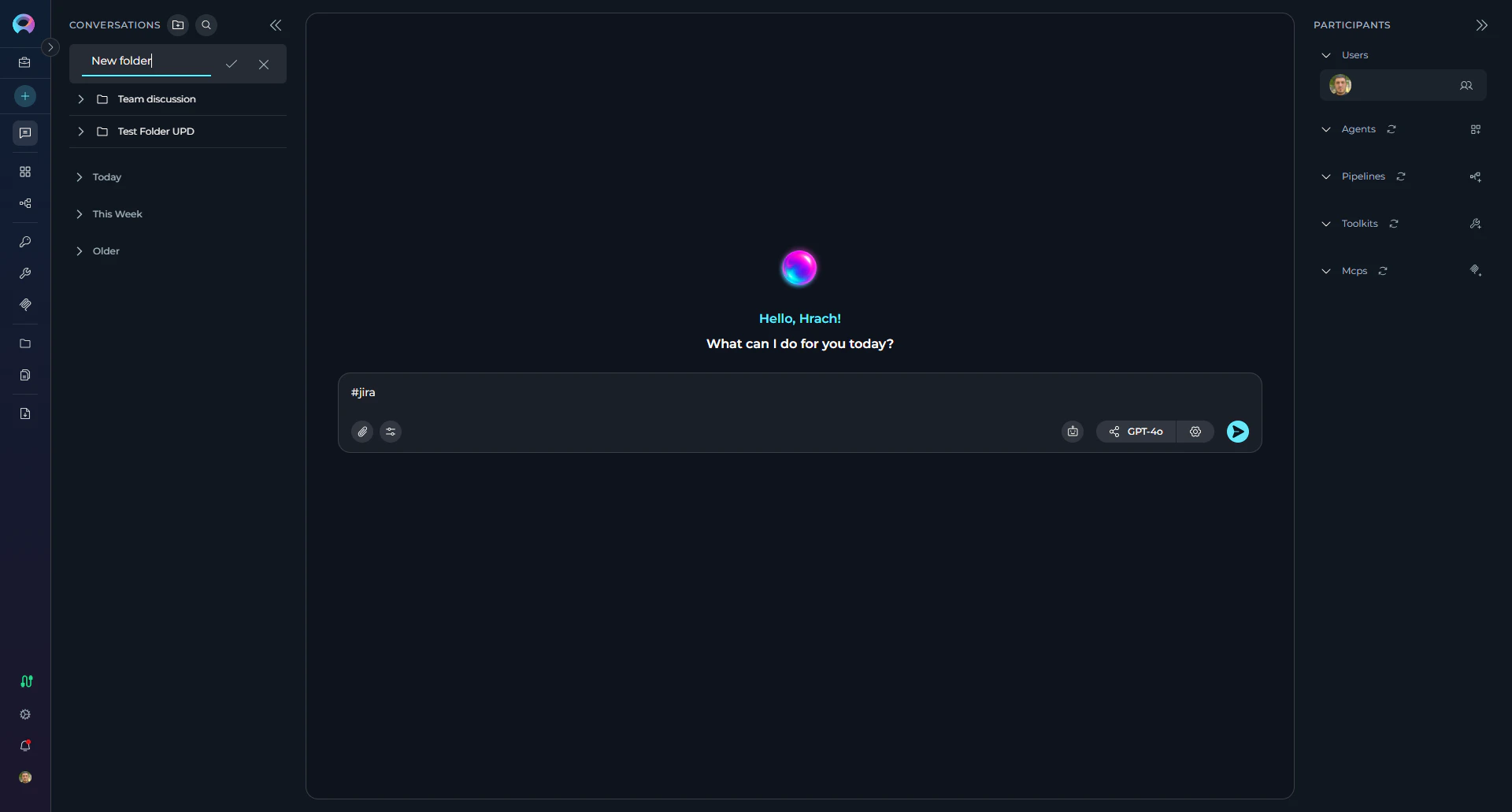The height and width of the screenshot is (812, 1512).
Task: Expand the Team discussion folder
Action: (80, 98)
